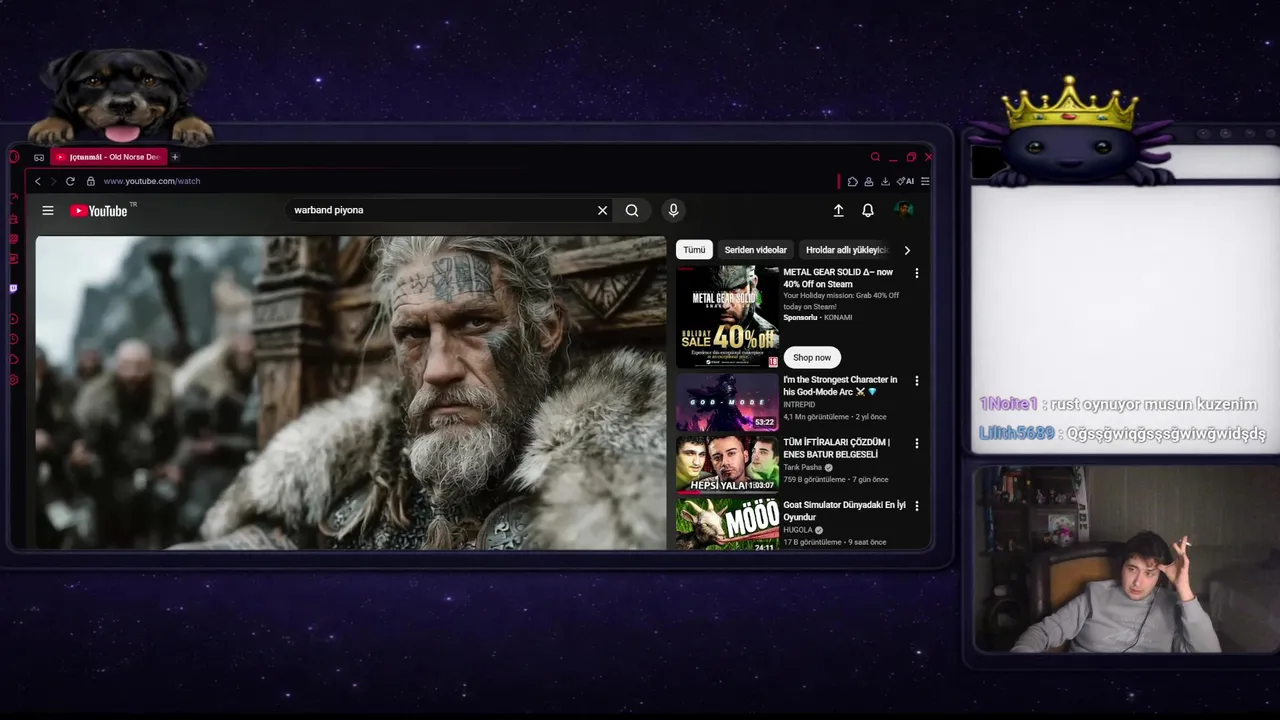Viewport: 1280px width, 720px height.
Task: Open more options for Goat Simulator video
Action: [x=916, y=506]
